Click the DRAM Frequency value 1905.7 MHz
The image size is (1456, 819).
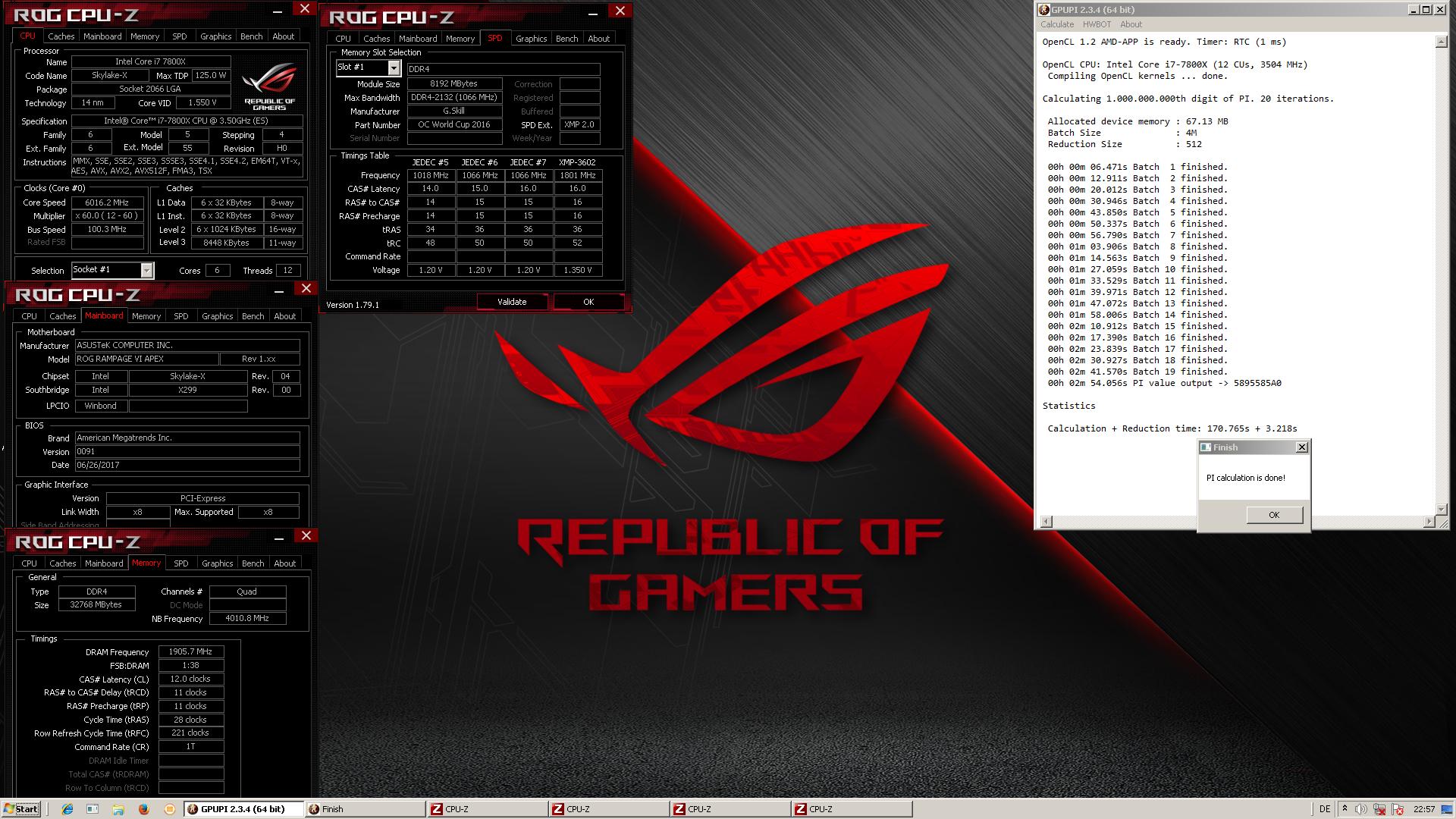click(x=190, y=651)
